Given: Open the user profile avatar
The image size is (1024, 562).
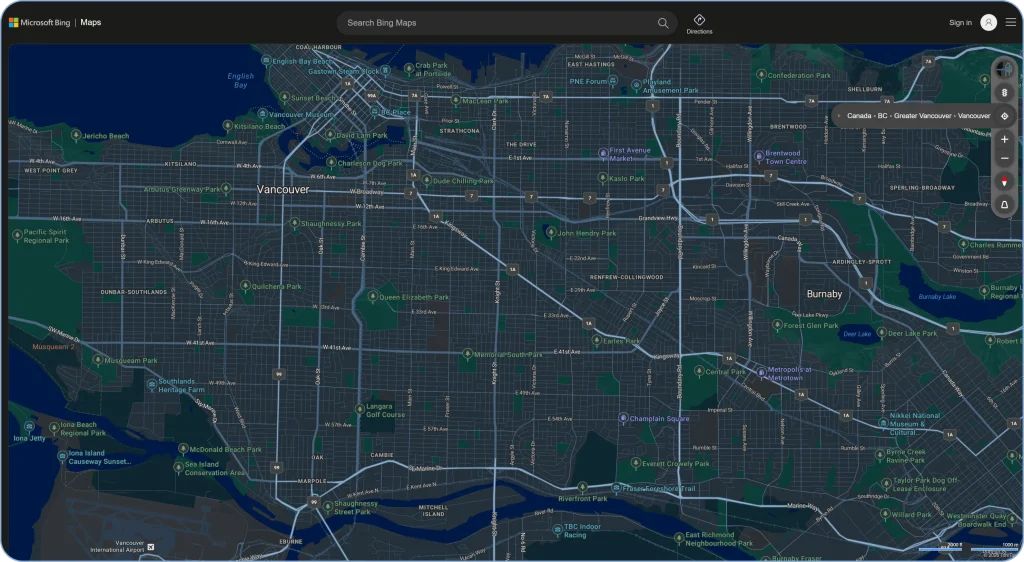Looking at the screenshot, I should [989, 23].
